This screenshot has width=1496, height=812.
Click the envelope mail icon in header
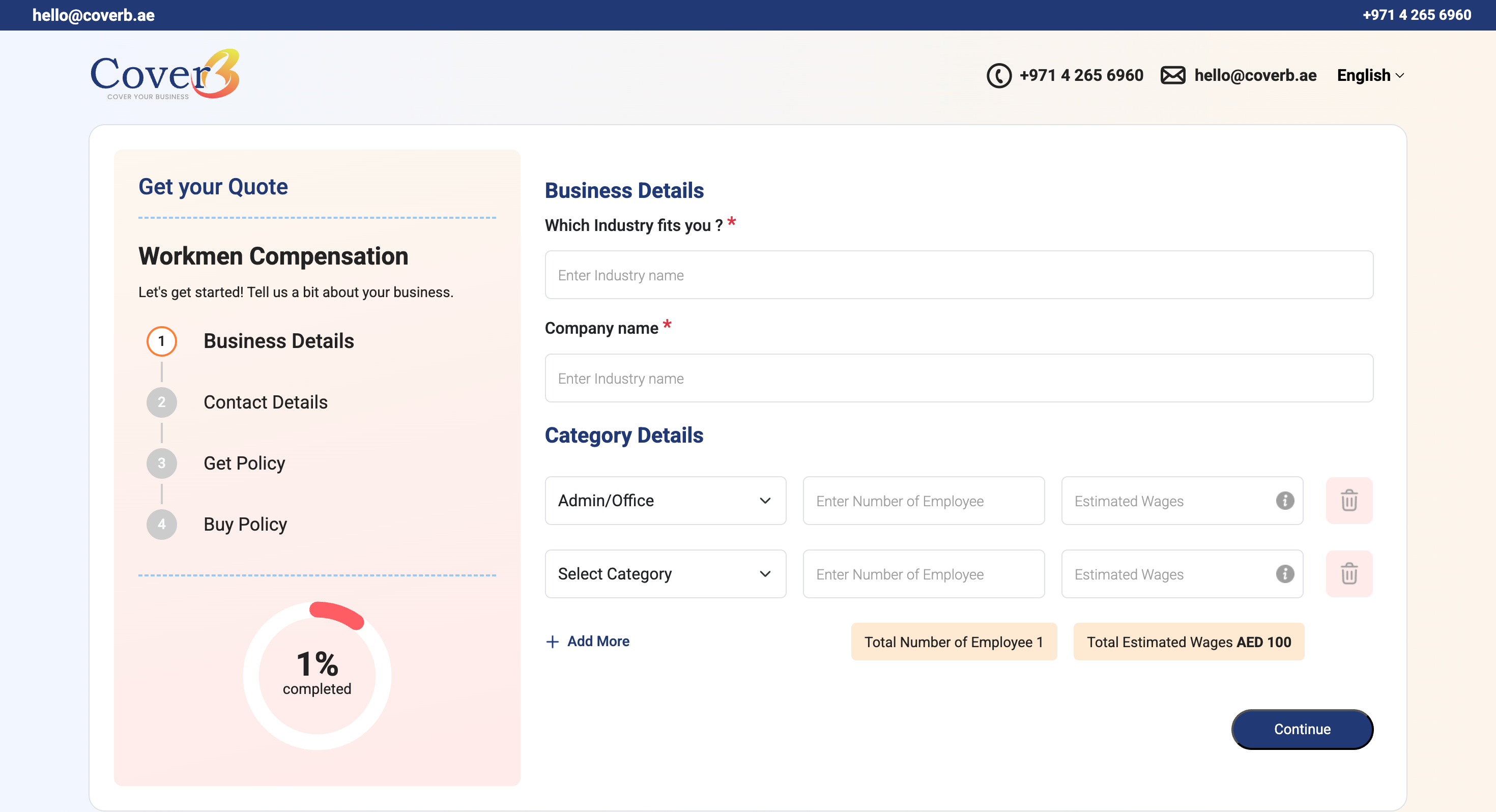(1172, 75)
